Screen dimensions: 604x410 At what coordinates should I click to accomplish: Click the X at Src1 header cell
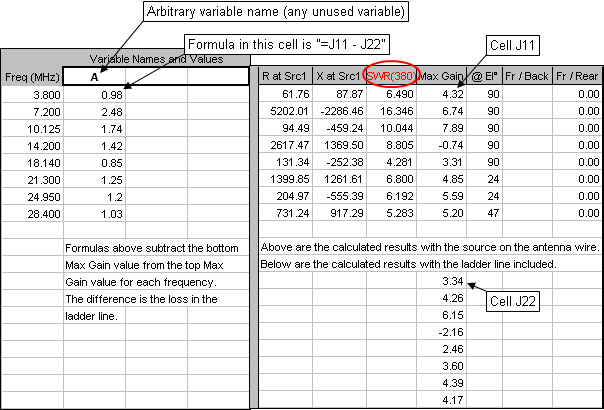click(338, 76)
